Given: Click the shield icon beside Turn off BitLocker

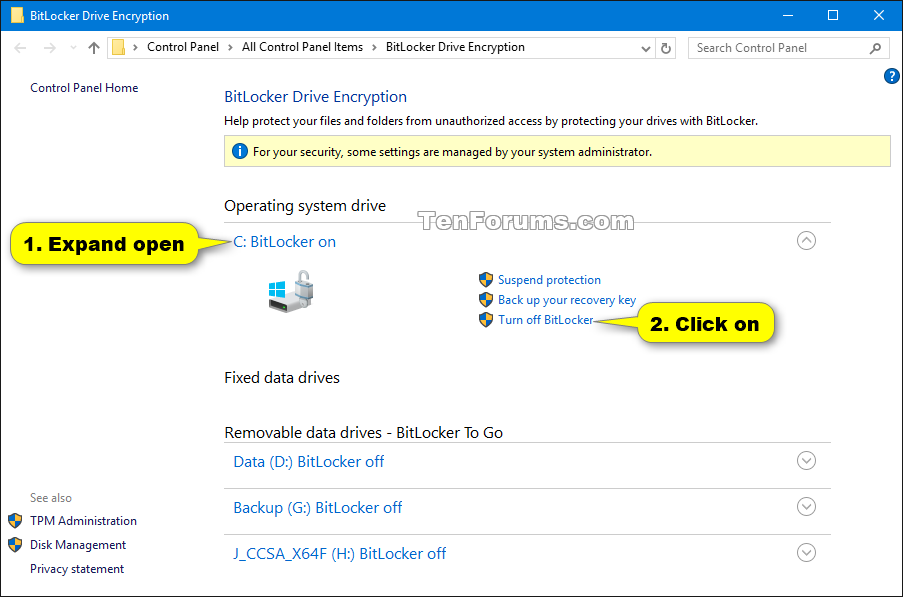Looking at the screenshot, I should [486, 320].
